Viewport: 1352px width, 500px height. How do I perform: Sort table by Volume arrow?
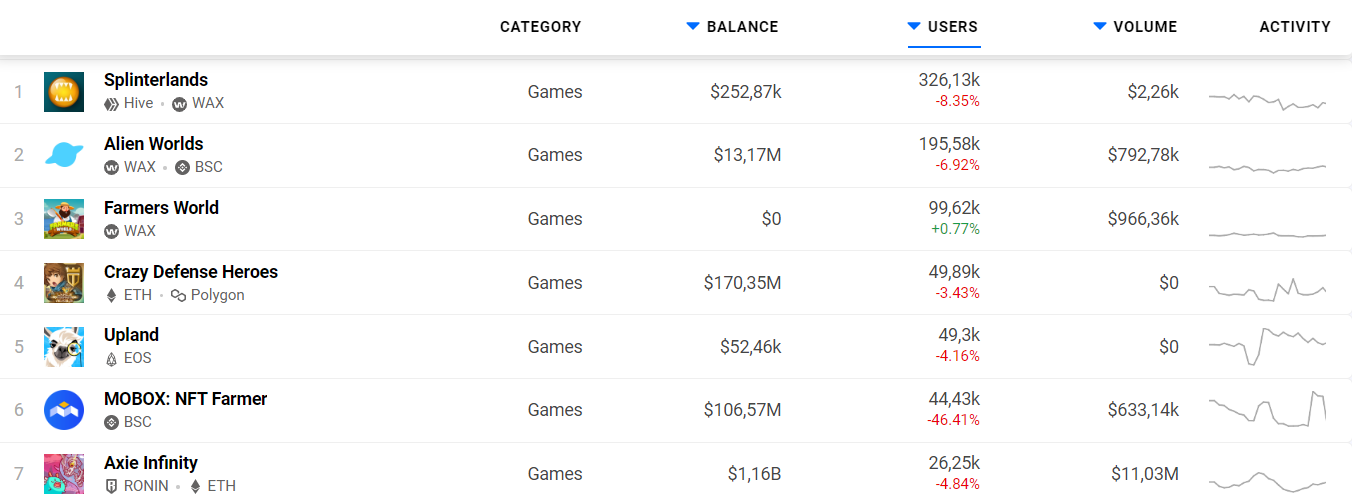1100,27
